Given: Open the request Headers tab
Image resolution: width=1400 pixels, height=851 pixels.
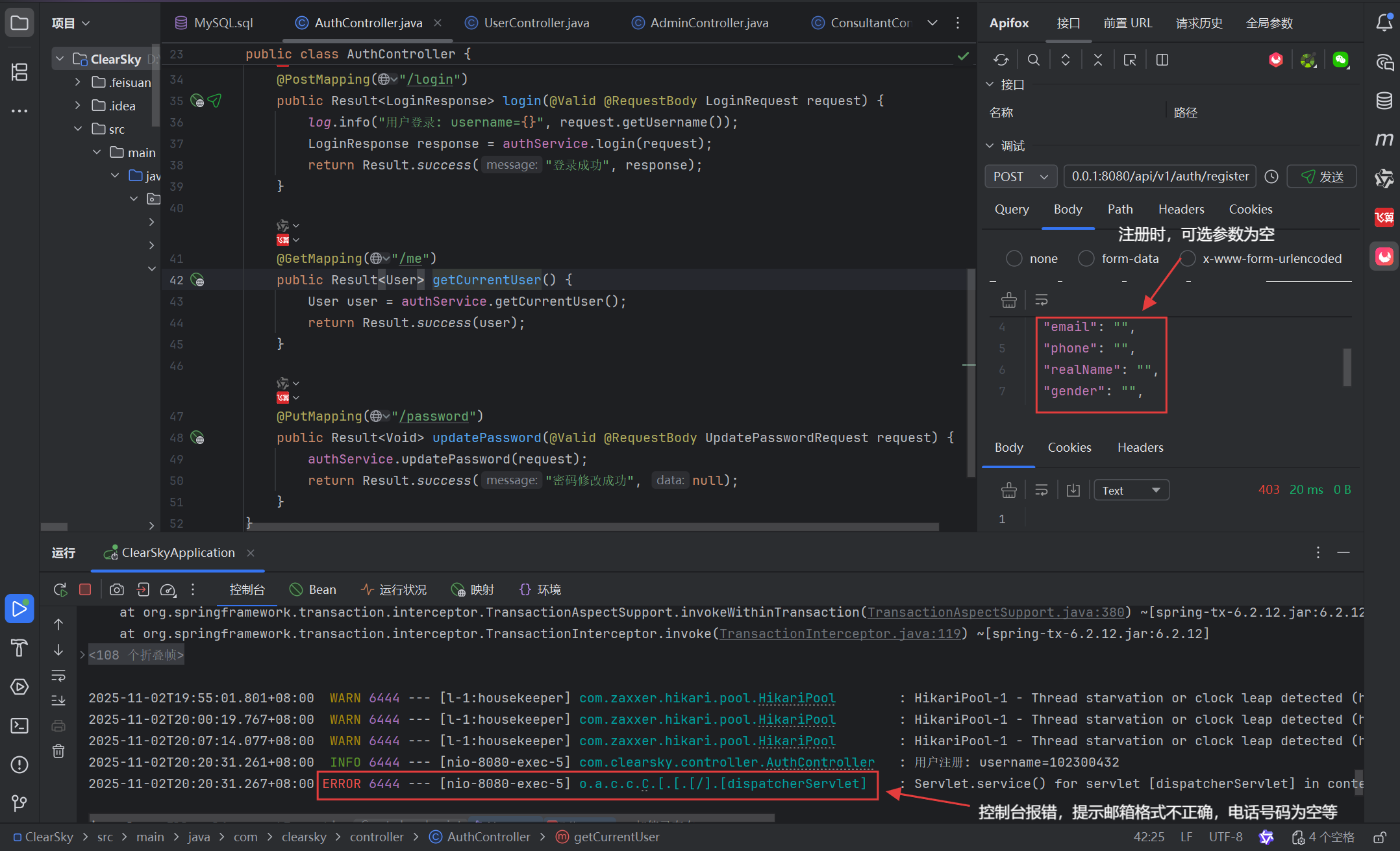Looking at the screenshot, I should (1181, 209).
